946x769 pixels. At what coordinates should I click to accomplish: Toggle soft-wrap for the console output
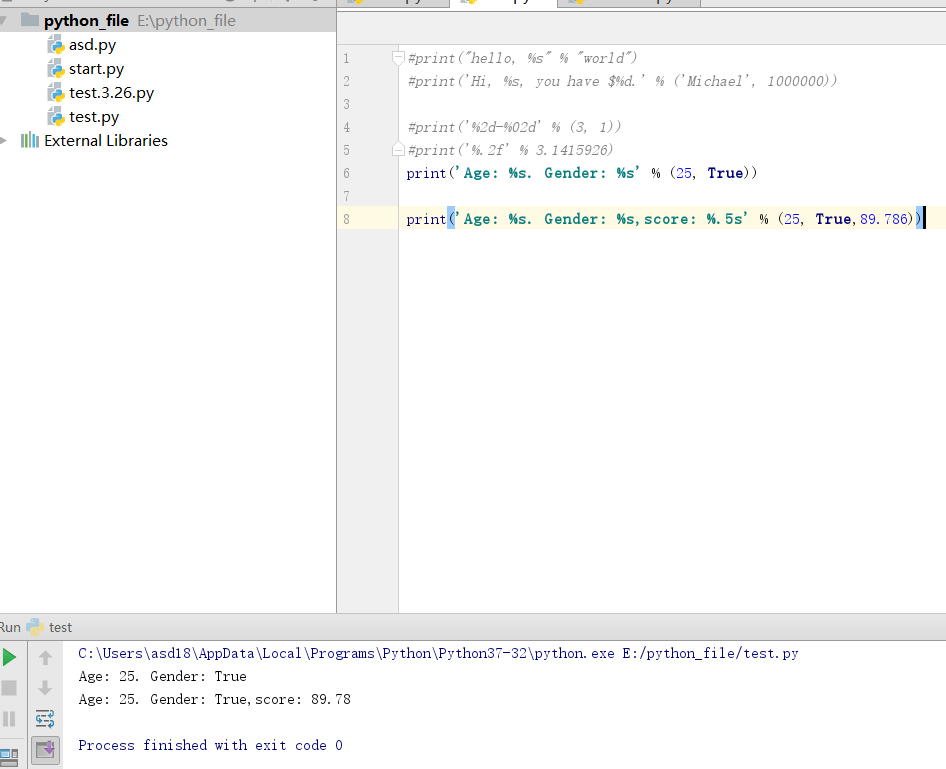click(45, 719)
